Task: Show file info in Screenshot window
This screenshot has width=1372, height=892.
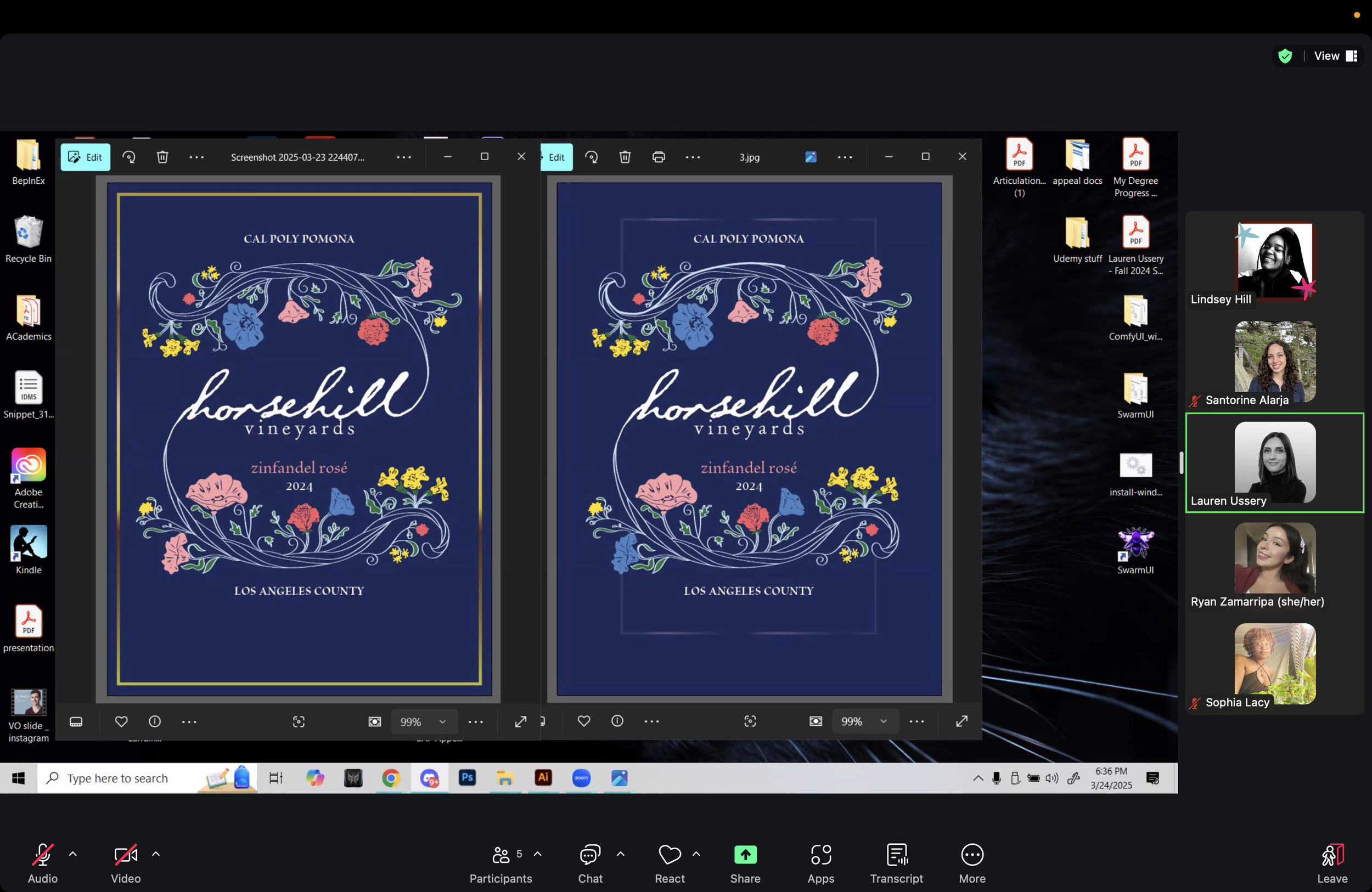Action: (x=155, y=721)
